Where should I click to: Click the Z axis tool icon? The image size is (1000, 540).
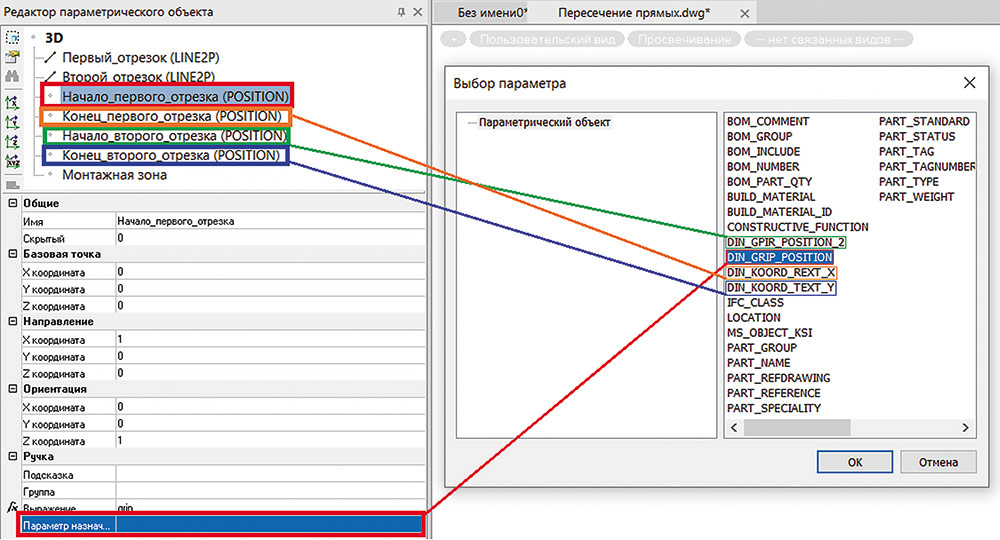[x=12, y=142]
